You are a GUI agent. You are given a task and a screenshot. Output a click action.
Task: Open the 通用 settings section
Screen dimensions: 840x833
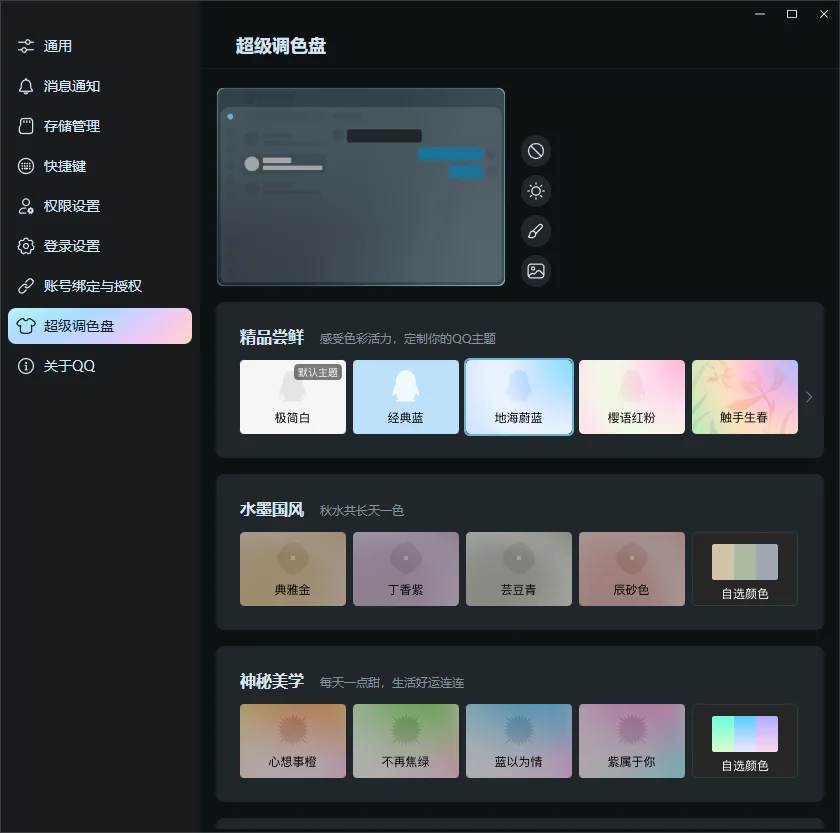pyautogui.click(x=100, y=46)
